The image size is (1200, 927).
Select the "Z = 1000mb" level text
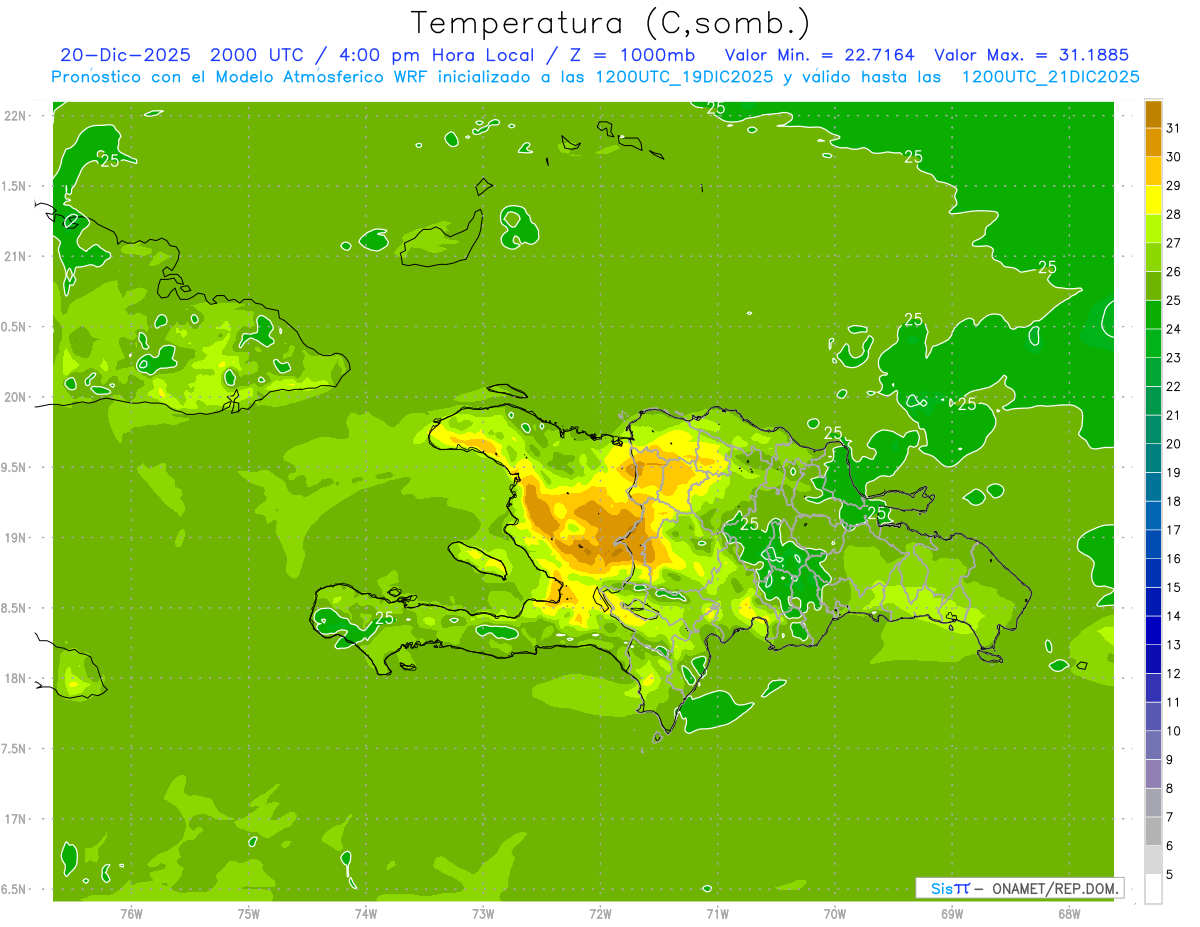pyautogui.click(x=632, y=55)
